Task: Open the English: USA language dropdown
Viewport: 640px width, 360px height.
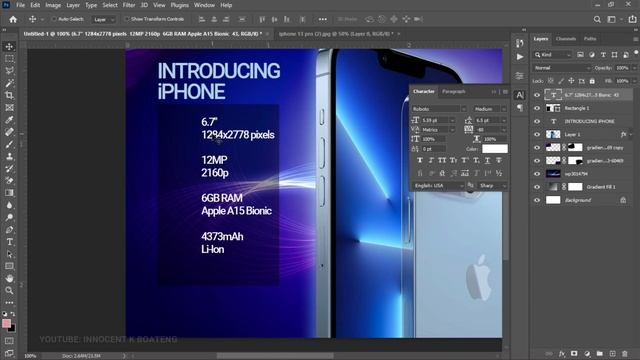Action: click(438, 186)
